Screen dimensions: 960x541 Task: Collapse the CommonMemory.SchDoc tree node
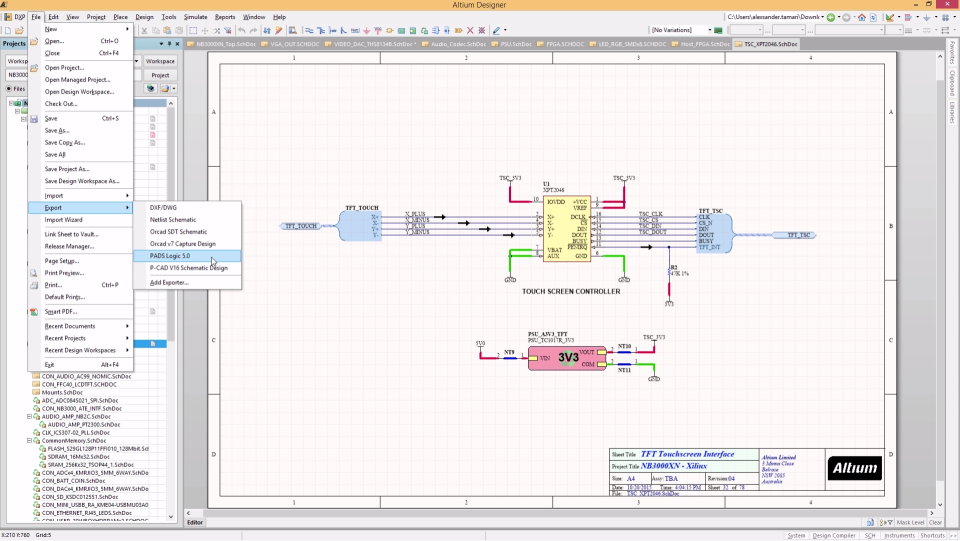coord(29,440)
